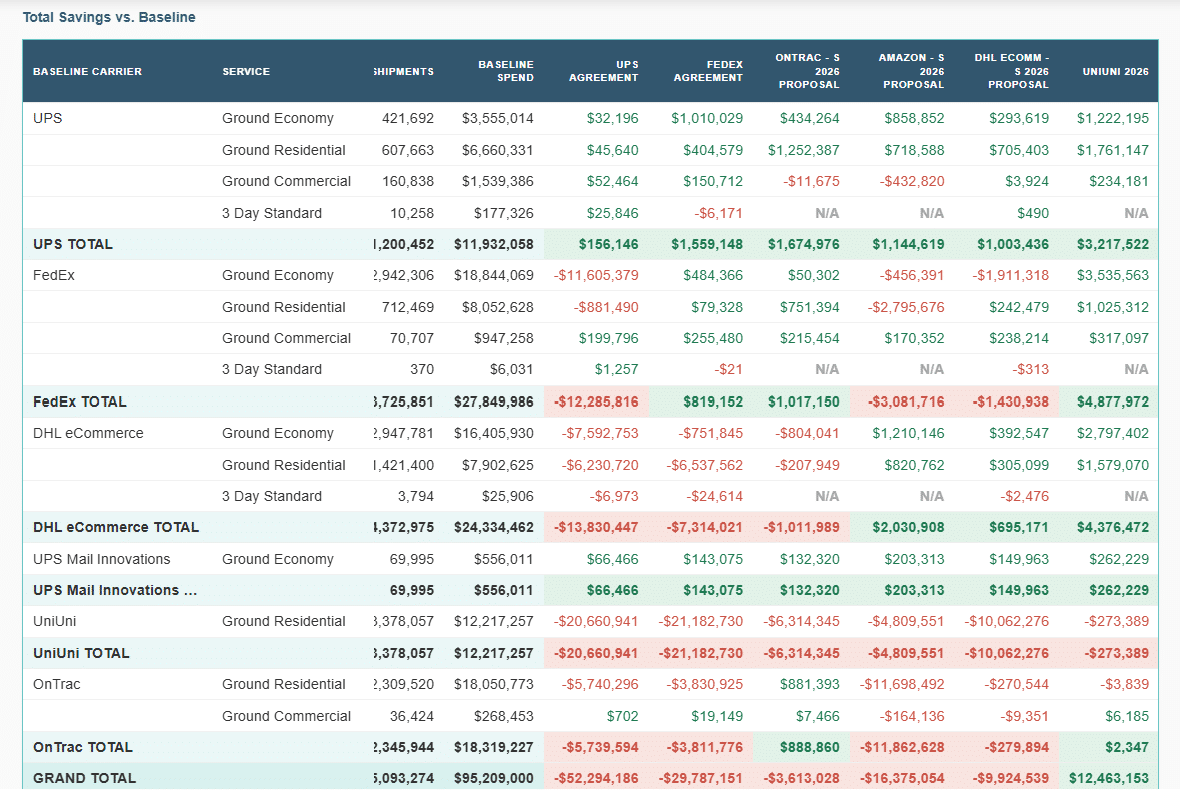Click the SHIPMENTS column header
Image resolution: width=1180 pixels, height=800 pixels.
tap(404, 71)
